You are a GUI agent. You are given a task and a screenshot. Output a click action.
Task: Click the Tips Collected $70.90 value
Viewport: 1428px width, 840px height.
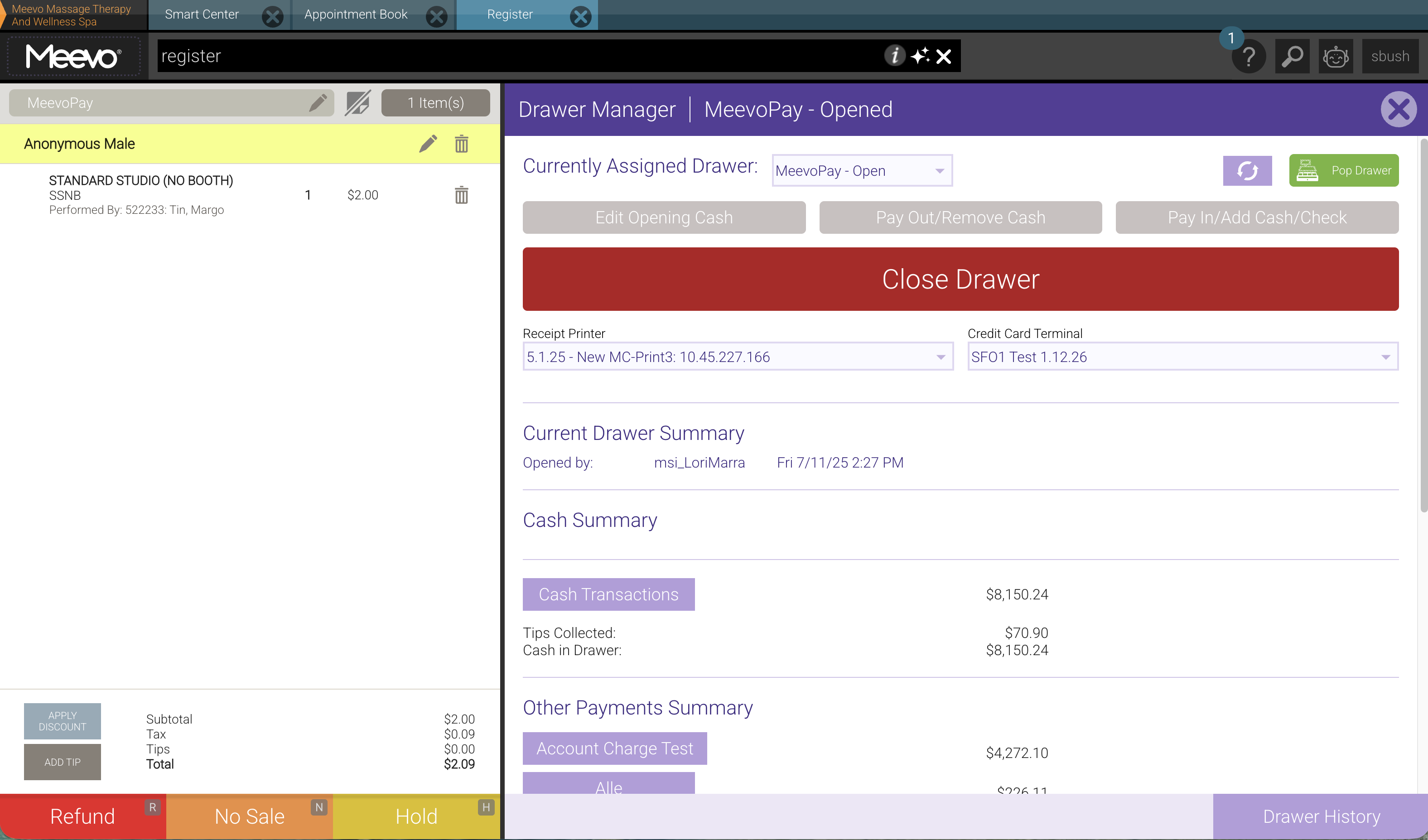coord(1026,632)
